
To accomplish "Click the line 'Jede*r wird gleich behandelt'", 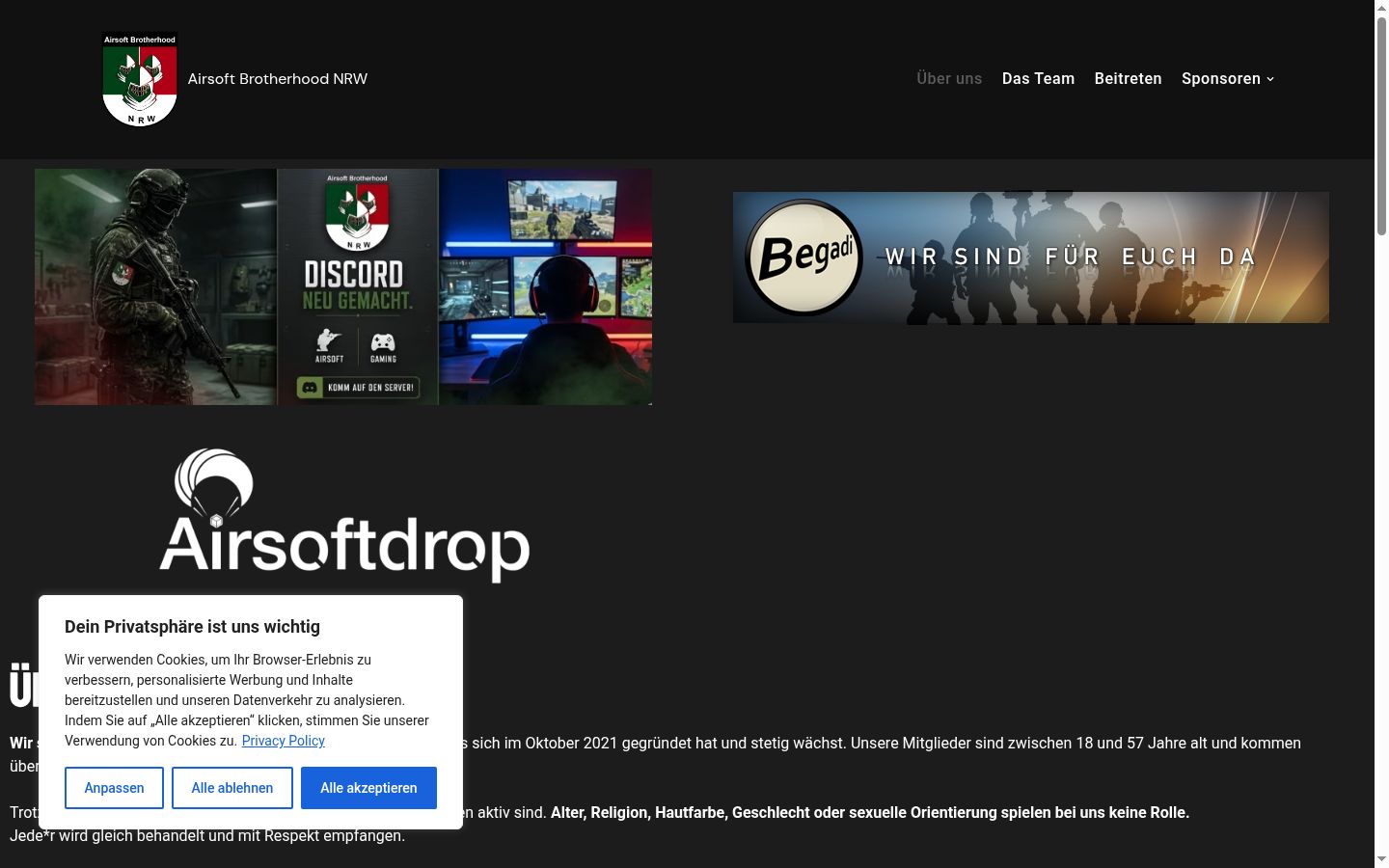I will pos(207,835).
